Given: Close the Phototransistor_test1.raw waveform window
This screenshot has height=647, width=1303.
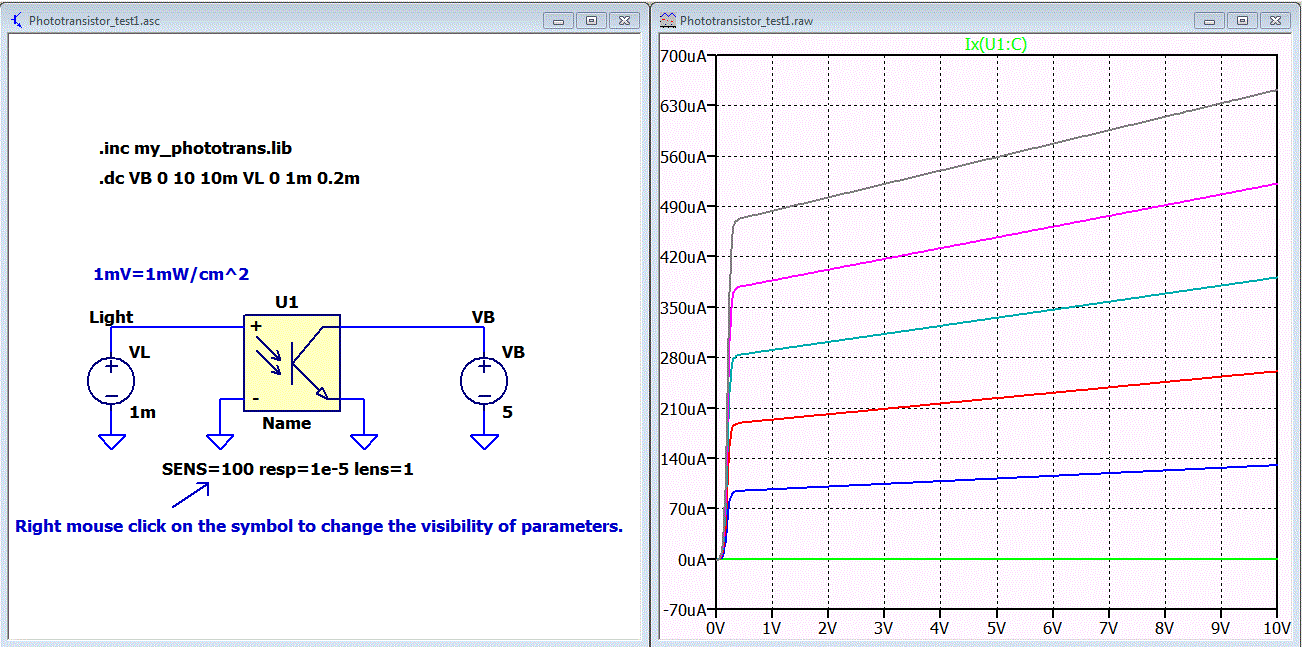Looking at the screenshot, I should click(x=1274, y=20).
